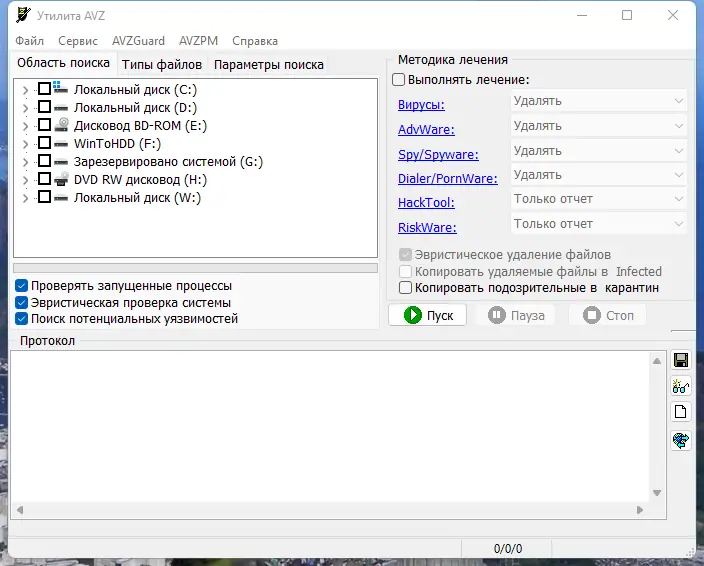Image resolution: width=704 pixels, height=566 pixels.
Task: Click the Вирусы: link
Action: click(421, 105)
